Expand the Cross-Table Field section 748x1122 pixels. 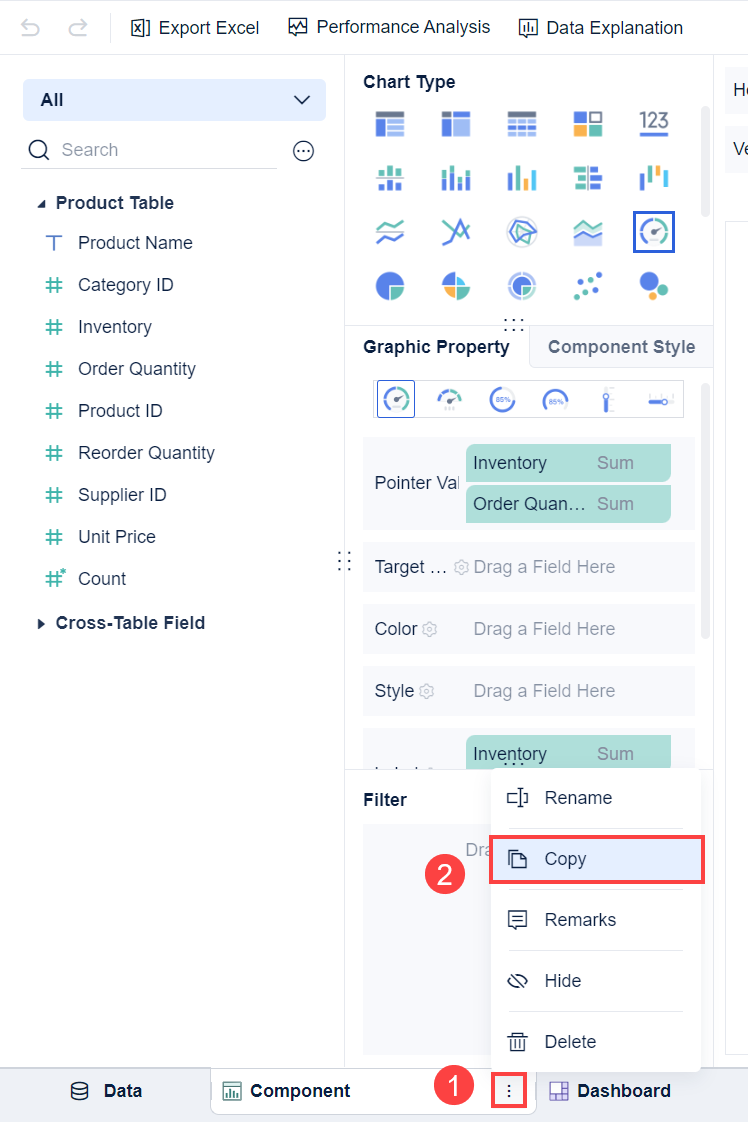[x=130, y=622]
